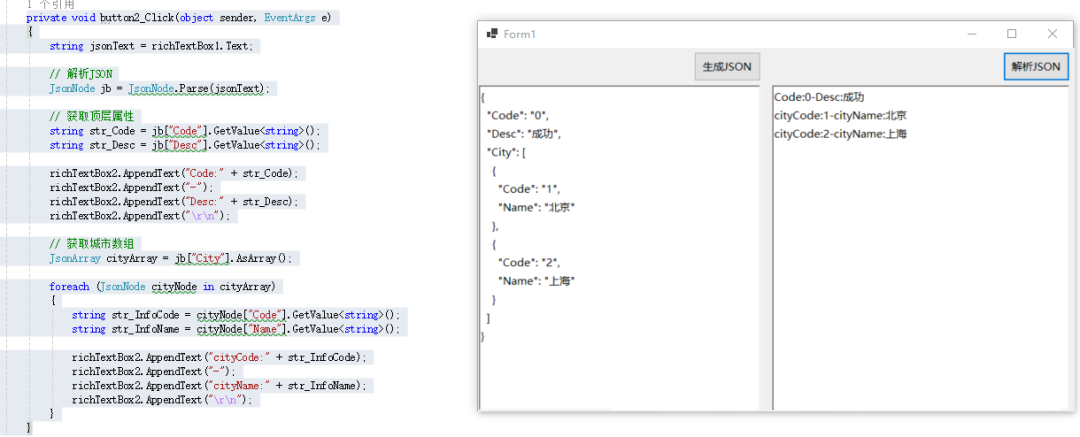Click the 'cityCode:2-cityName:上海' output line
The width and height of the screenshot is (1080, 437).
(x=840, y=133)
